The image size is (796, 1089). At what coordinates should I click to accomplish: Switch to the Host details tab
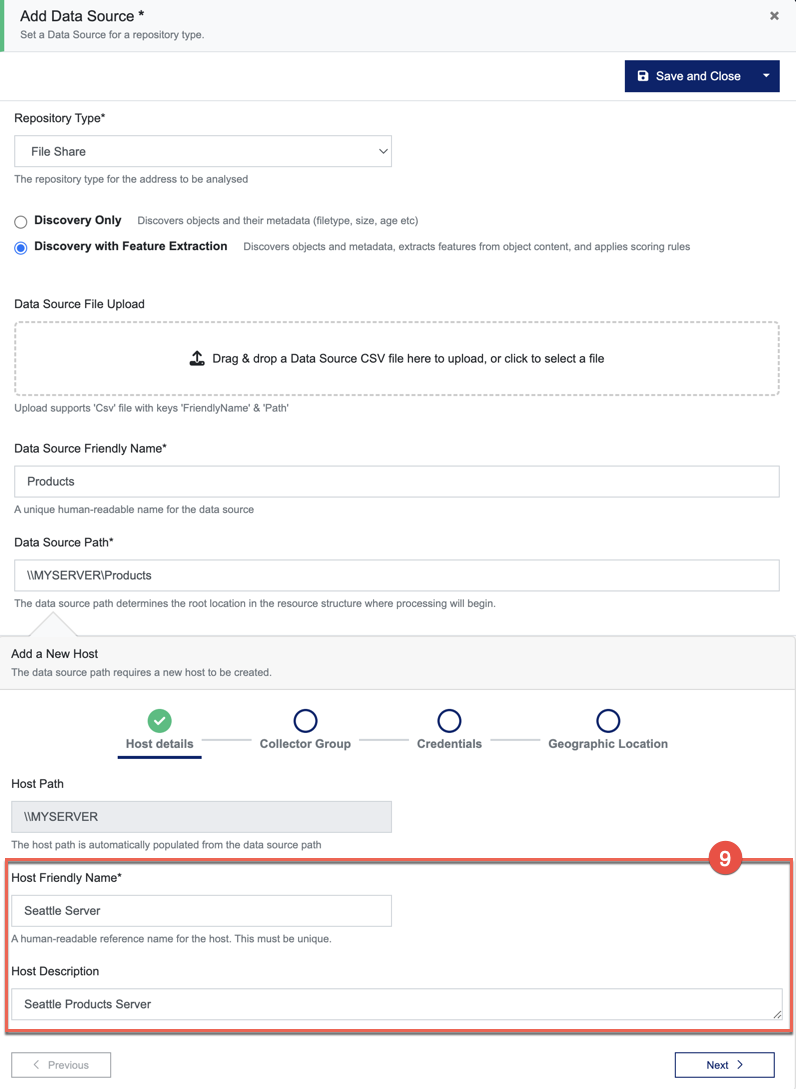click(x=159, y=745)
